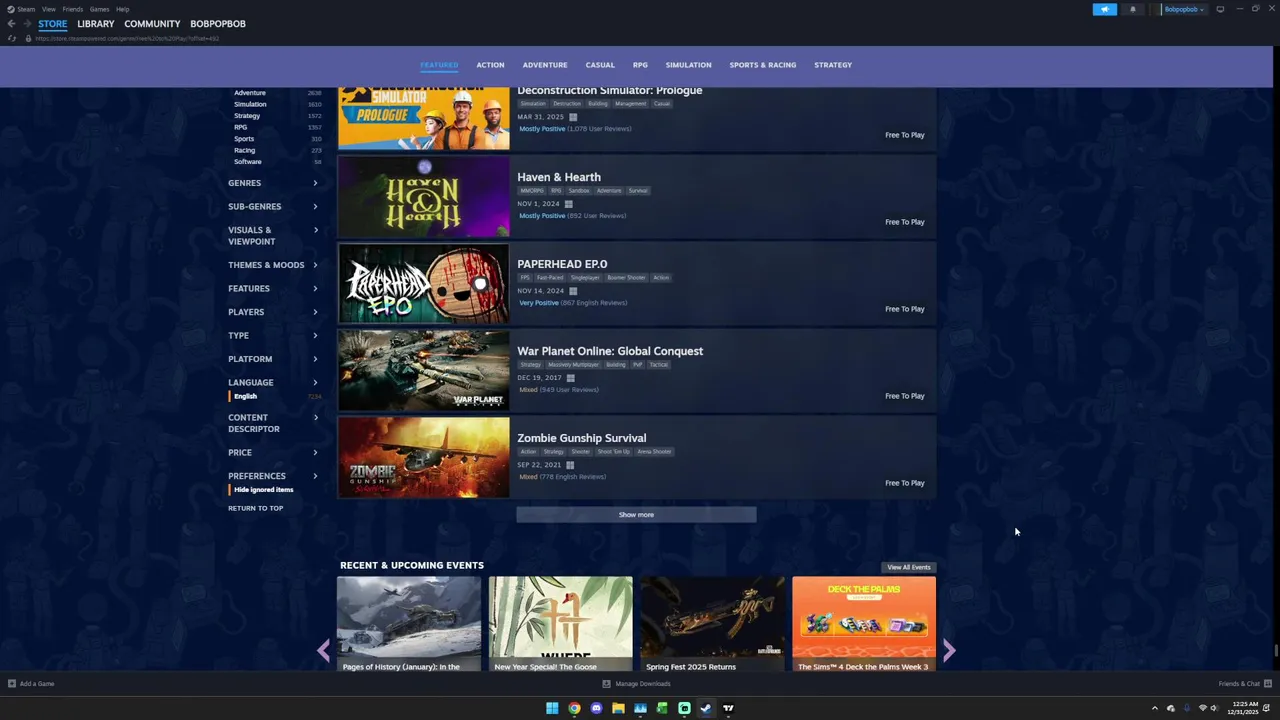The width and height of the screenshot is (1280, 720).
Task: Open the announcements megaphone icon
Action: 1105,9
